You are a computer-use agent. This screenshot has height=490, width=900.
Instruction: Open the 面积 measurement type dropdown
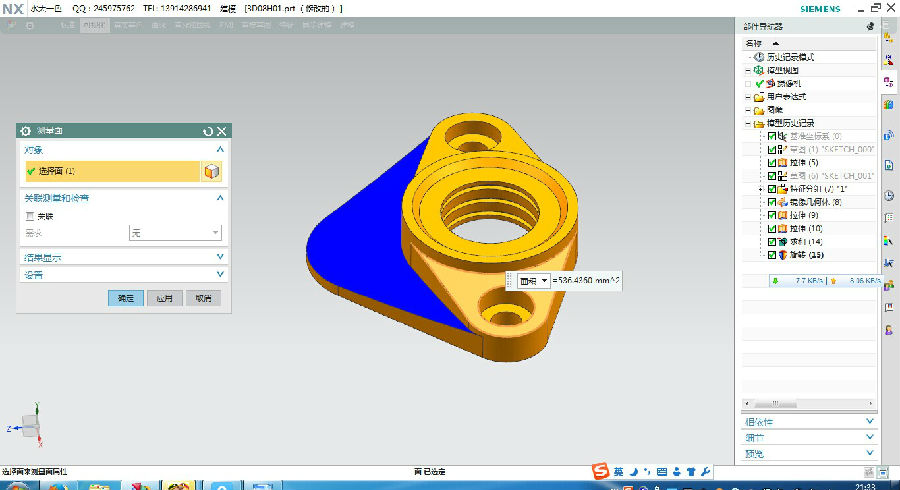535,281
